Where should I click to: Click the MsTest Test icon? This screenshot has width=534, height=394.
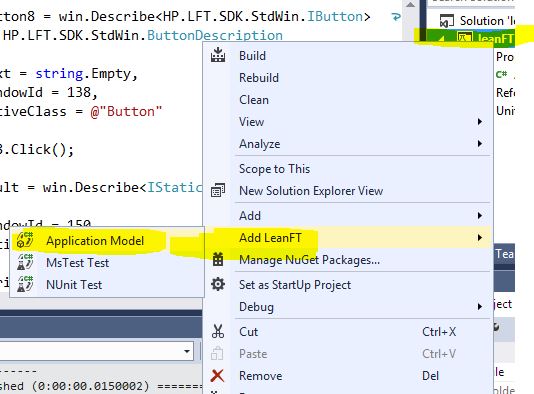[x=25, y=262]
